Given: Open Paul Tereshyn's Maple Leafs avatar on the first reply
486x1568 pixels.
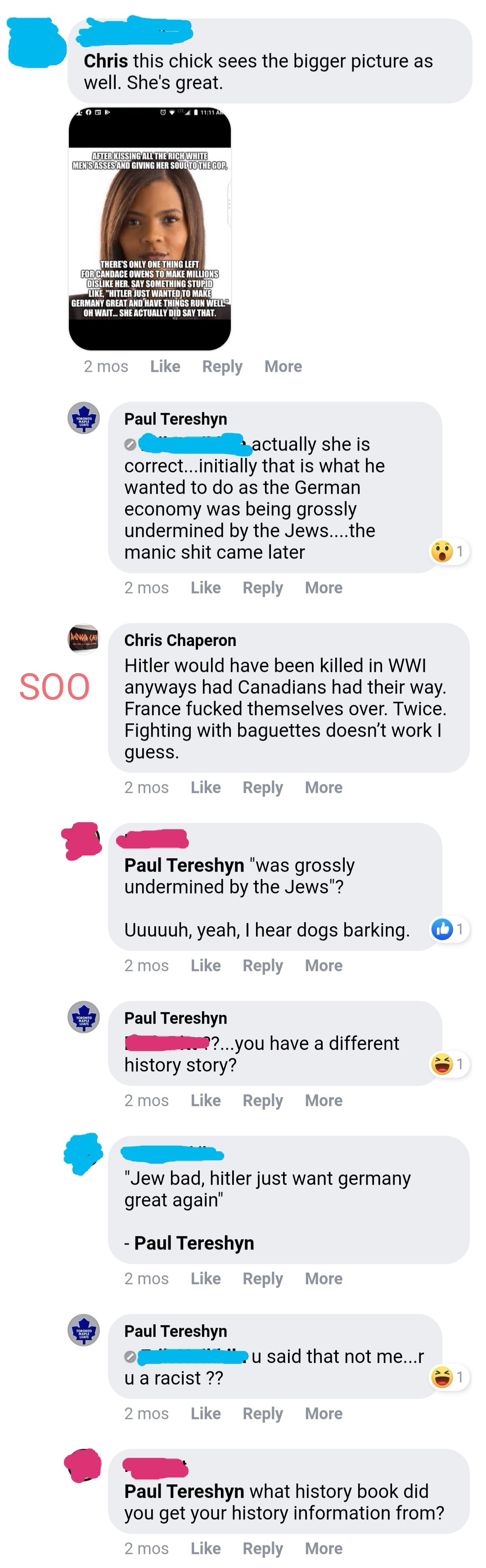Looking at the screenshot, I should point(83,418).
